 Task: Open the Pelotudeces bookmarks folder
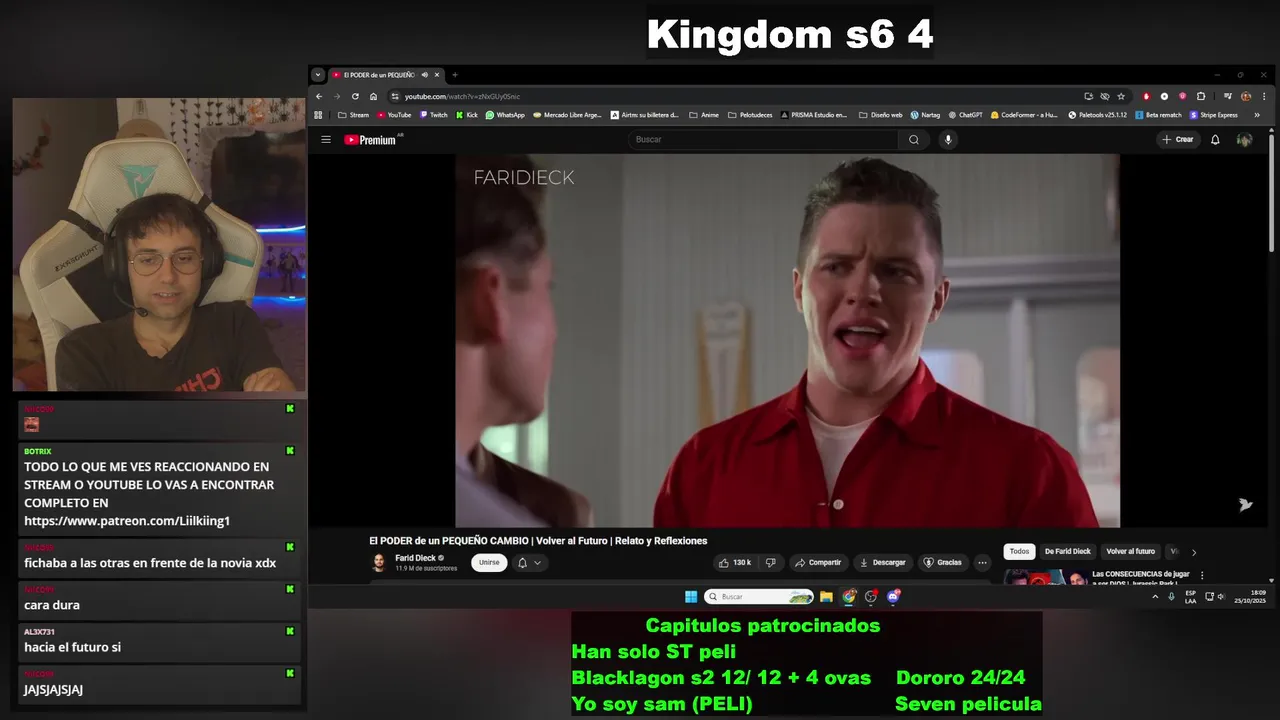pyautogui.click(x=750, y=115)
